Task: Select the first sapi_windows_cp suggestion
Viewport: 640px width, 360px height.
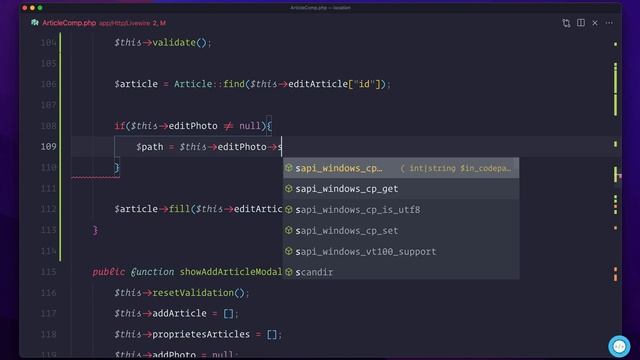Action: click(x=401, y=168)
